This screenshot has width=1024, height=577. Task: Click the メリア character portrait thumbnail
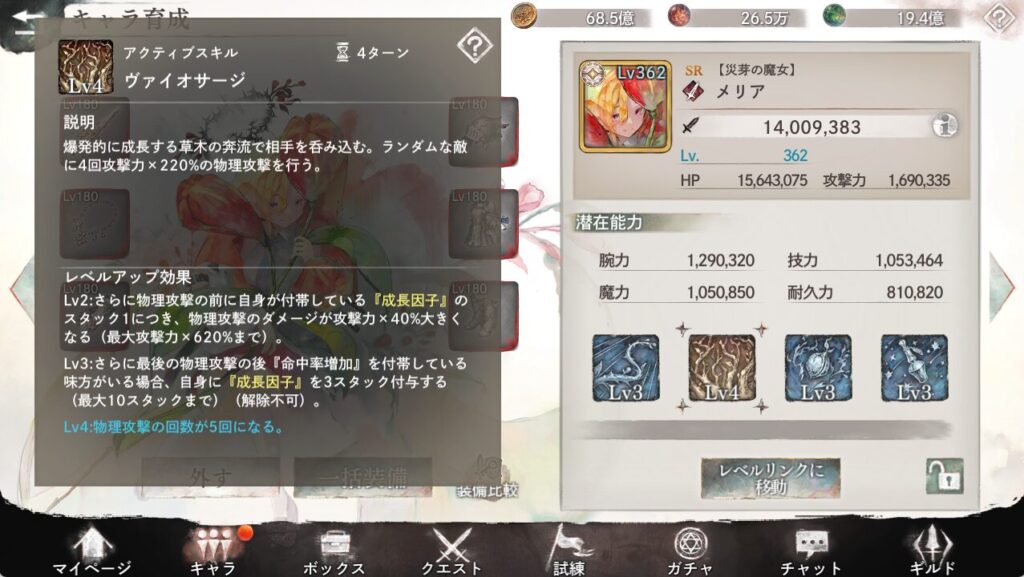tap(625, 106)
